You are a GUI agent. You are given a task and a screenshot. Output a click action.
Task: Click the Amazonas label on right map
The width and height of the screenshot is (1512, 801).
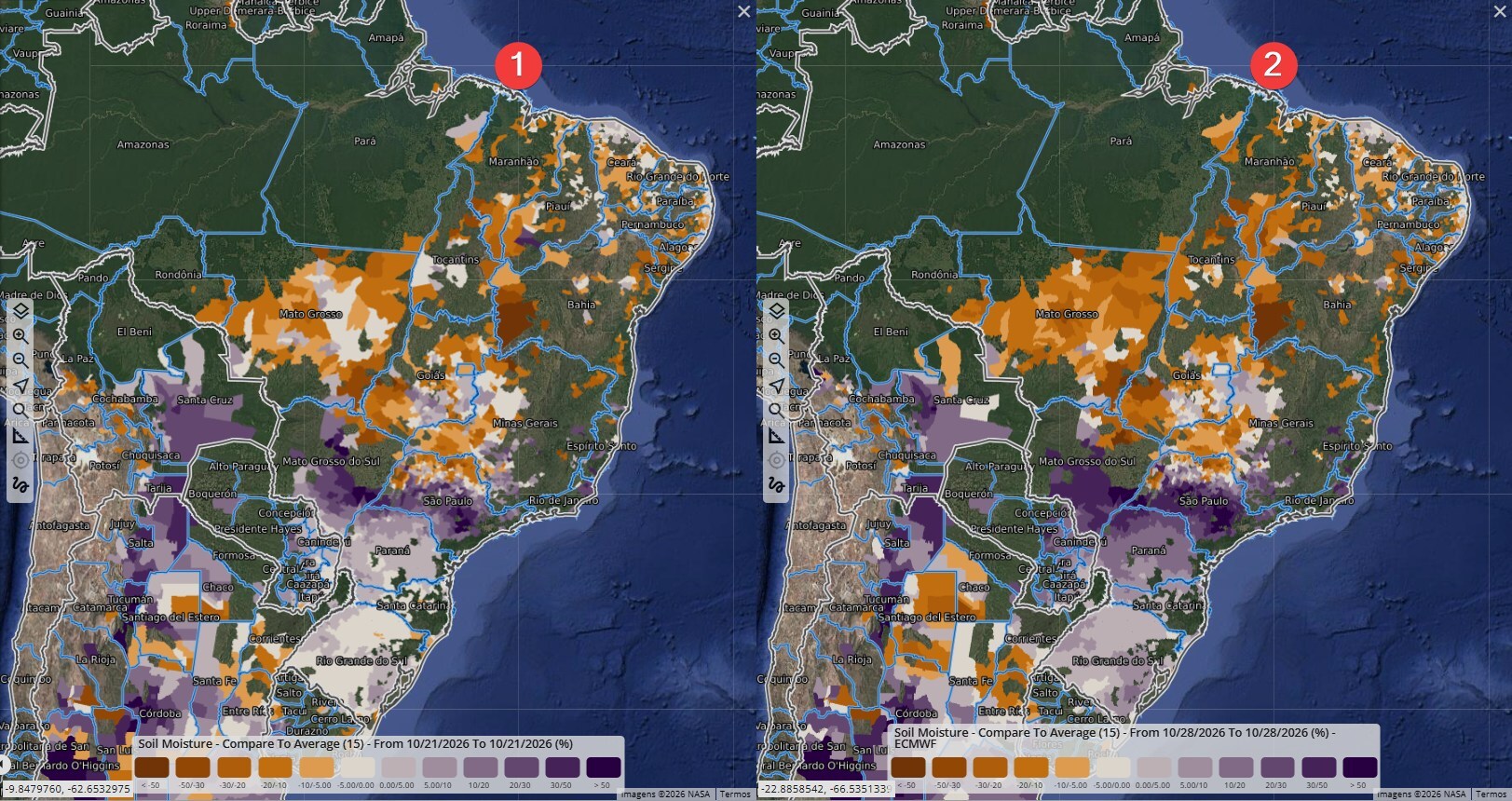point(899,144)
